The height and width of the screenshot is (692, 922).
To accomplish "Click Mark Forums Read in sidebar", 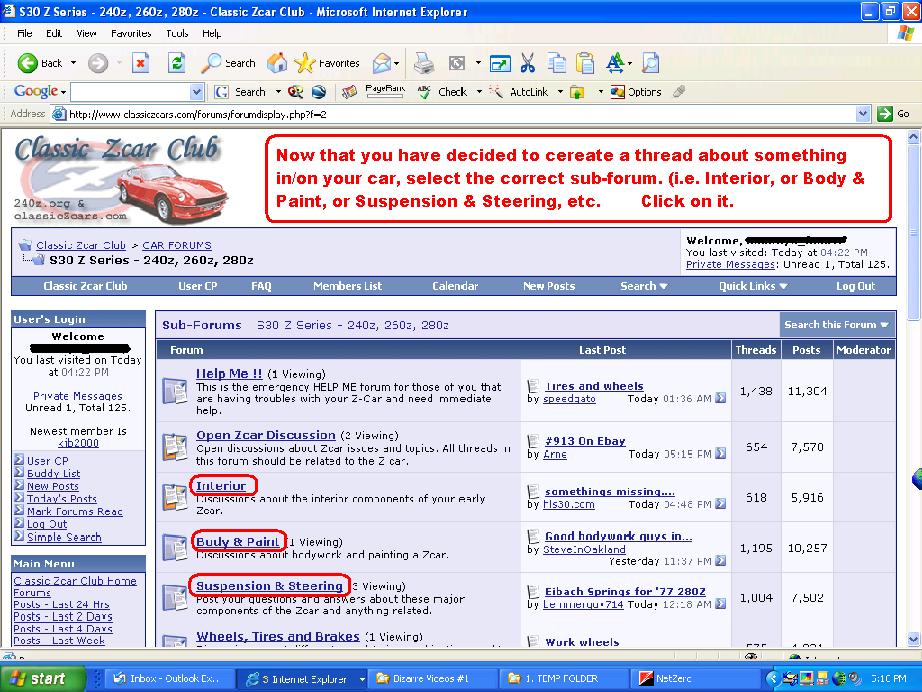I will (x=75, y=512).
